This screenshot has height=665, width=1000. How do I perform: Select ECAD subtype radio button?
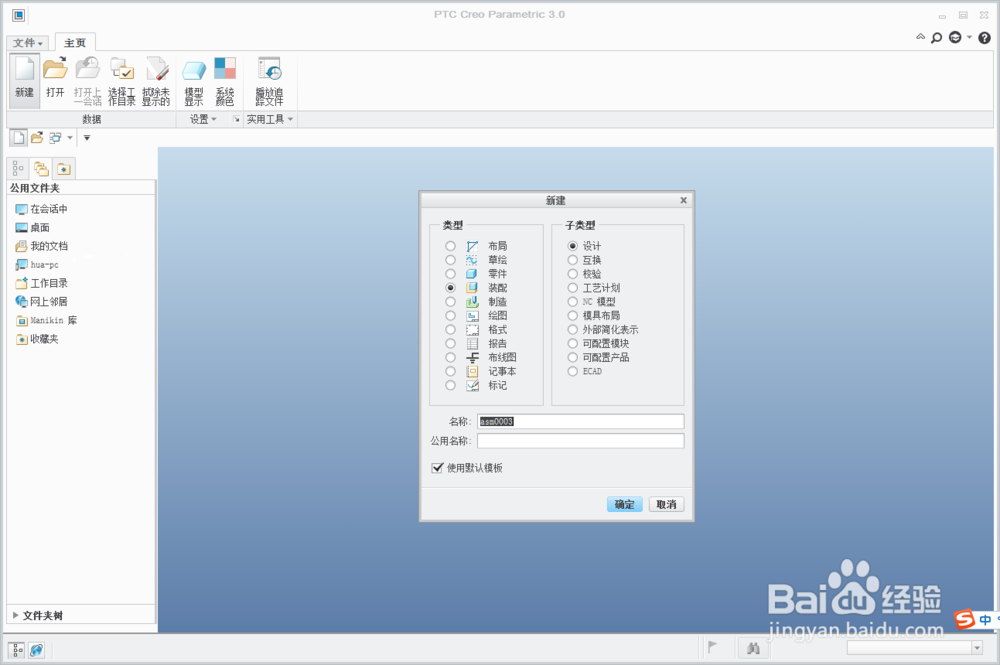click(x=573, y=371)
